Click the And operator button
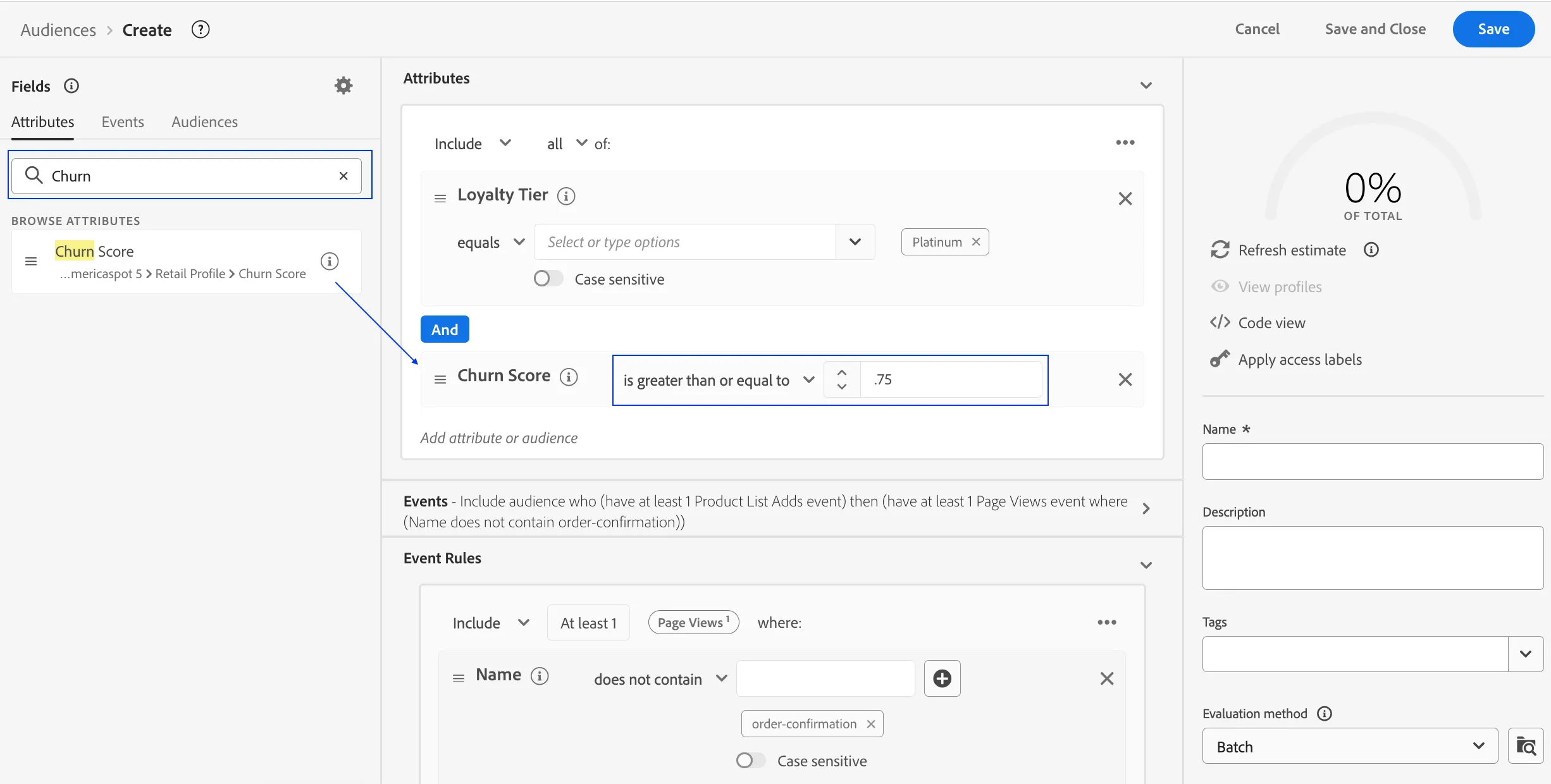The width and height of the screenshot is (1551, 784). click(445, 329)
